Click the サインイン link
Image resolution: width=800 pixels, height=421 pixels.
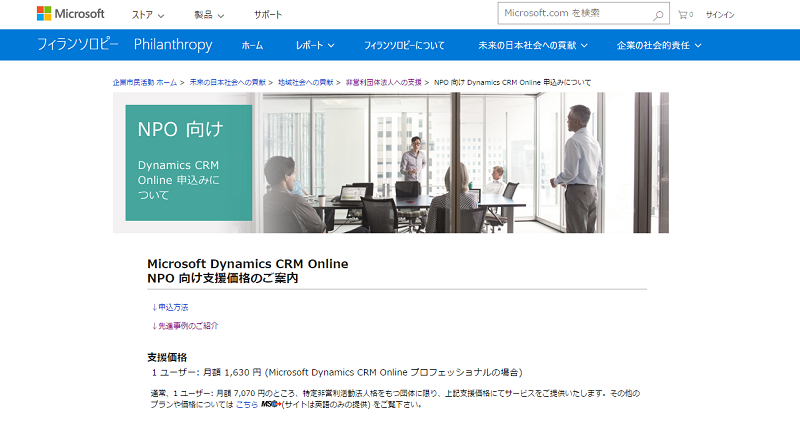(720, 15)
